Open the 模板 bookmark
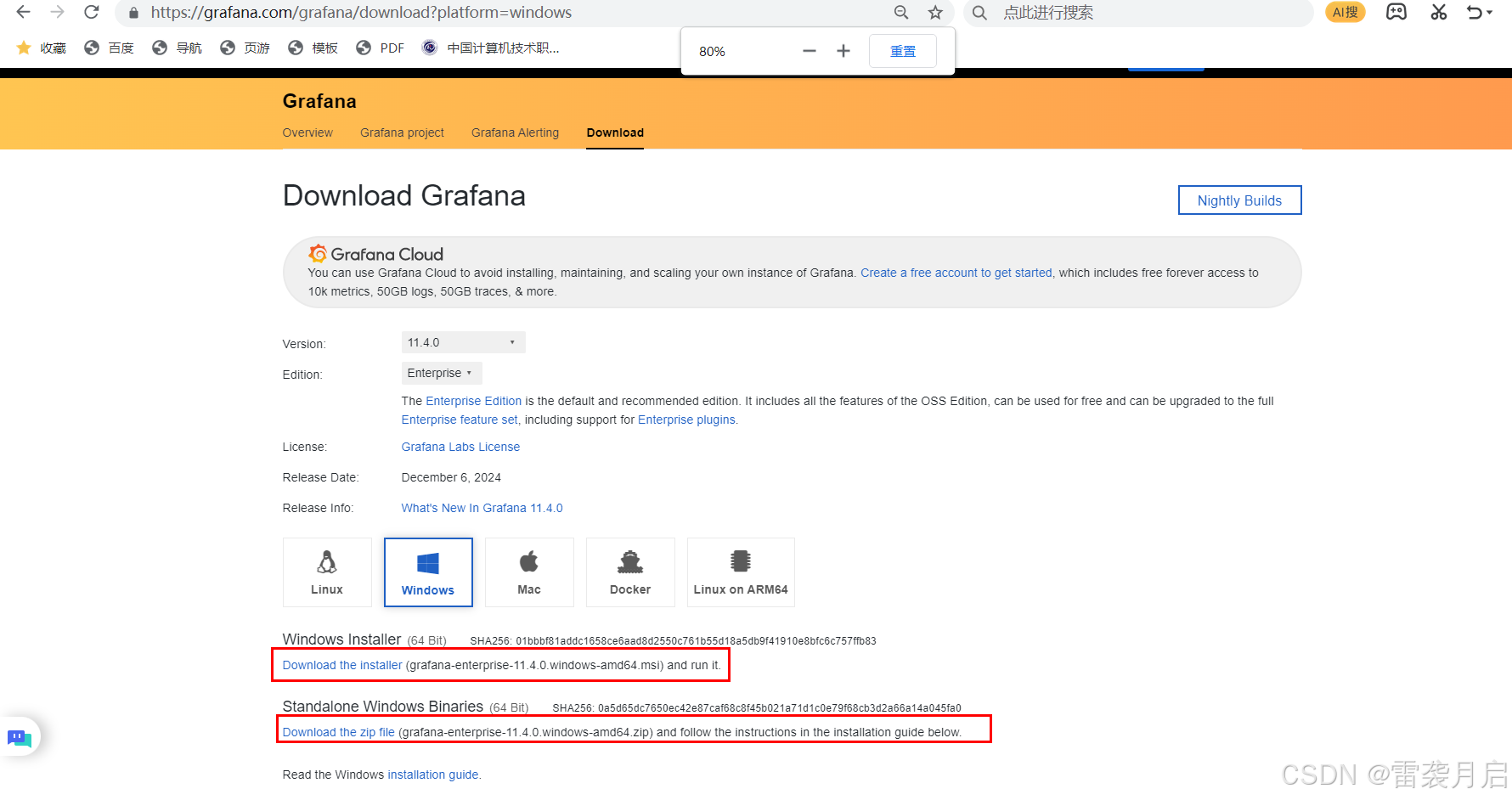1512x800 pixels. [313, 48]
